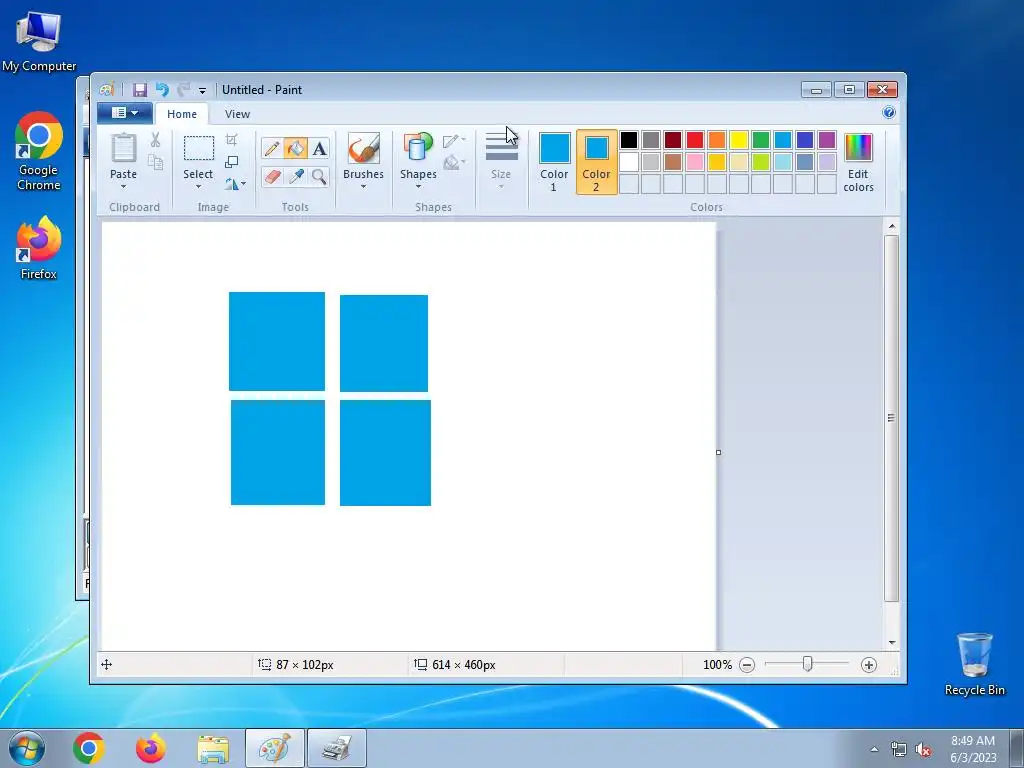Open the Paint file menu dropdown

coord(125,113)
